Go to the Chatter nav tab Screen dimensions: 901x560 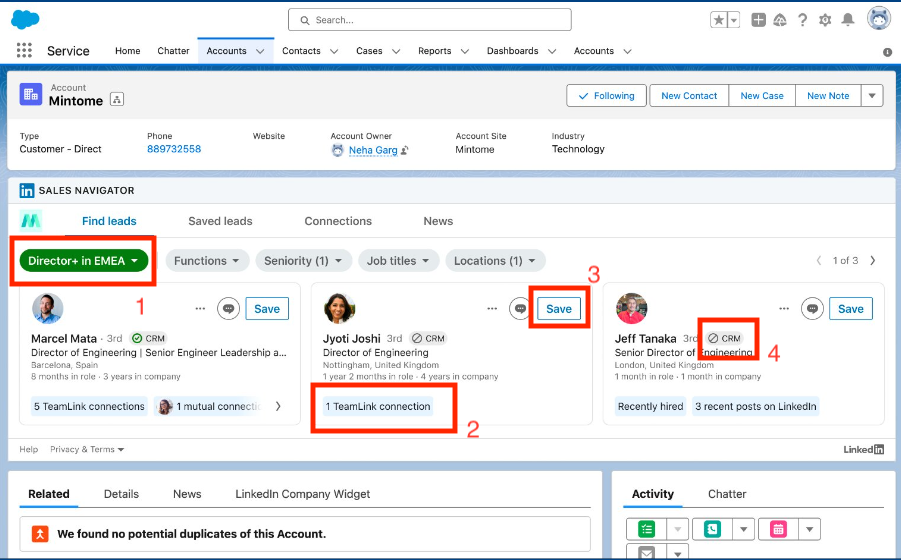click(x=173, y=51)
